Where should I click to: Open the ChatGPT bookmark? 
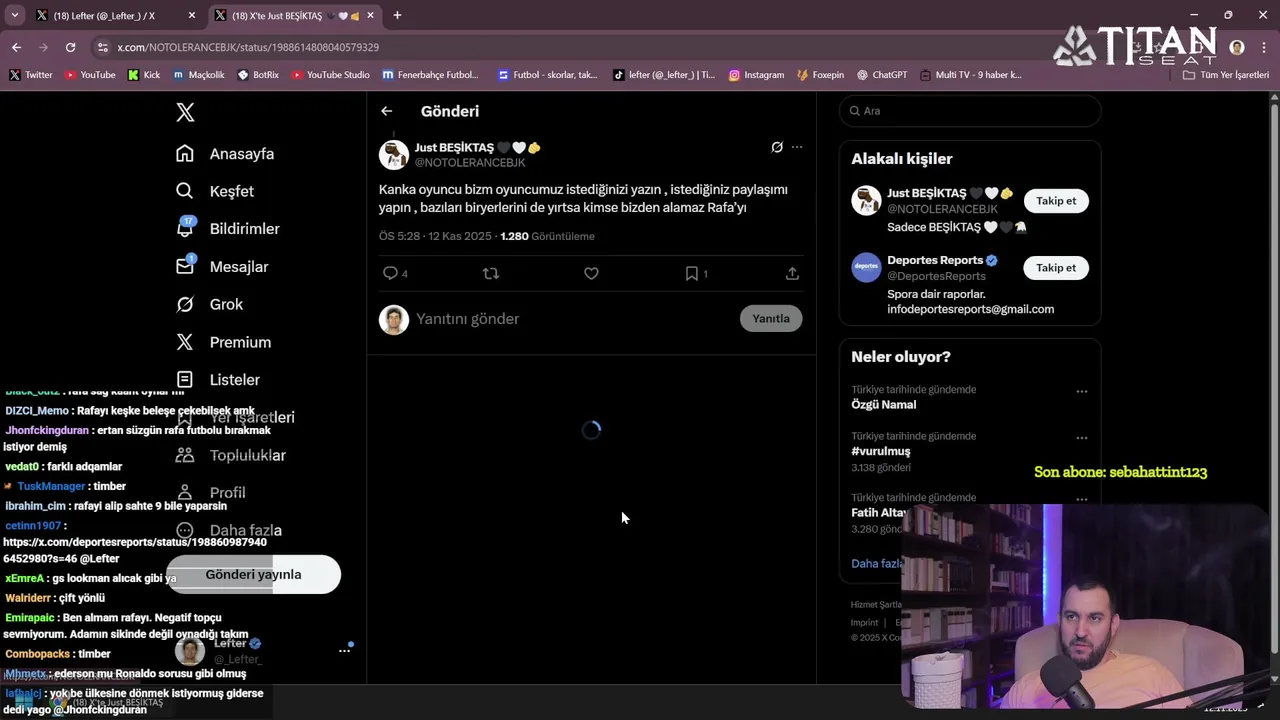pyautogui.click(x=881, y=75)
